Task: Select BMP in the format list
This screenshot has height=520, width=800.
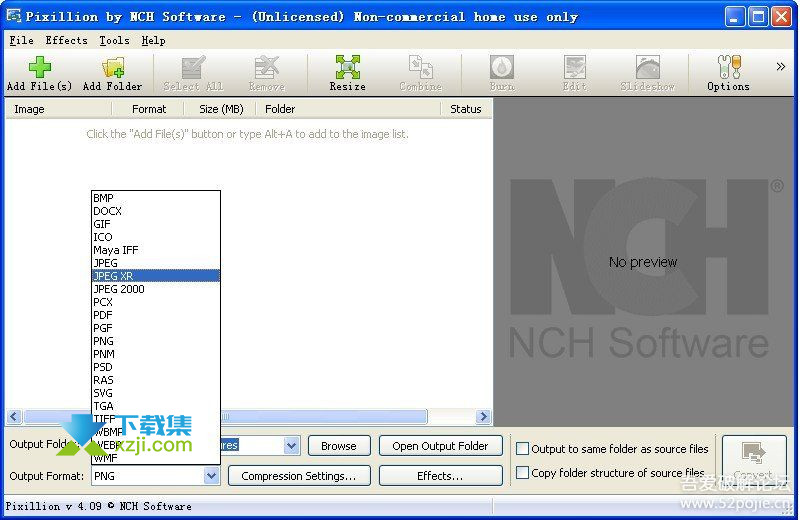Action: (x=156, y=198)
